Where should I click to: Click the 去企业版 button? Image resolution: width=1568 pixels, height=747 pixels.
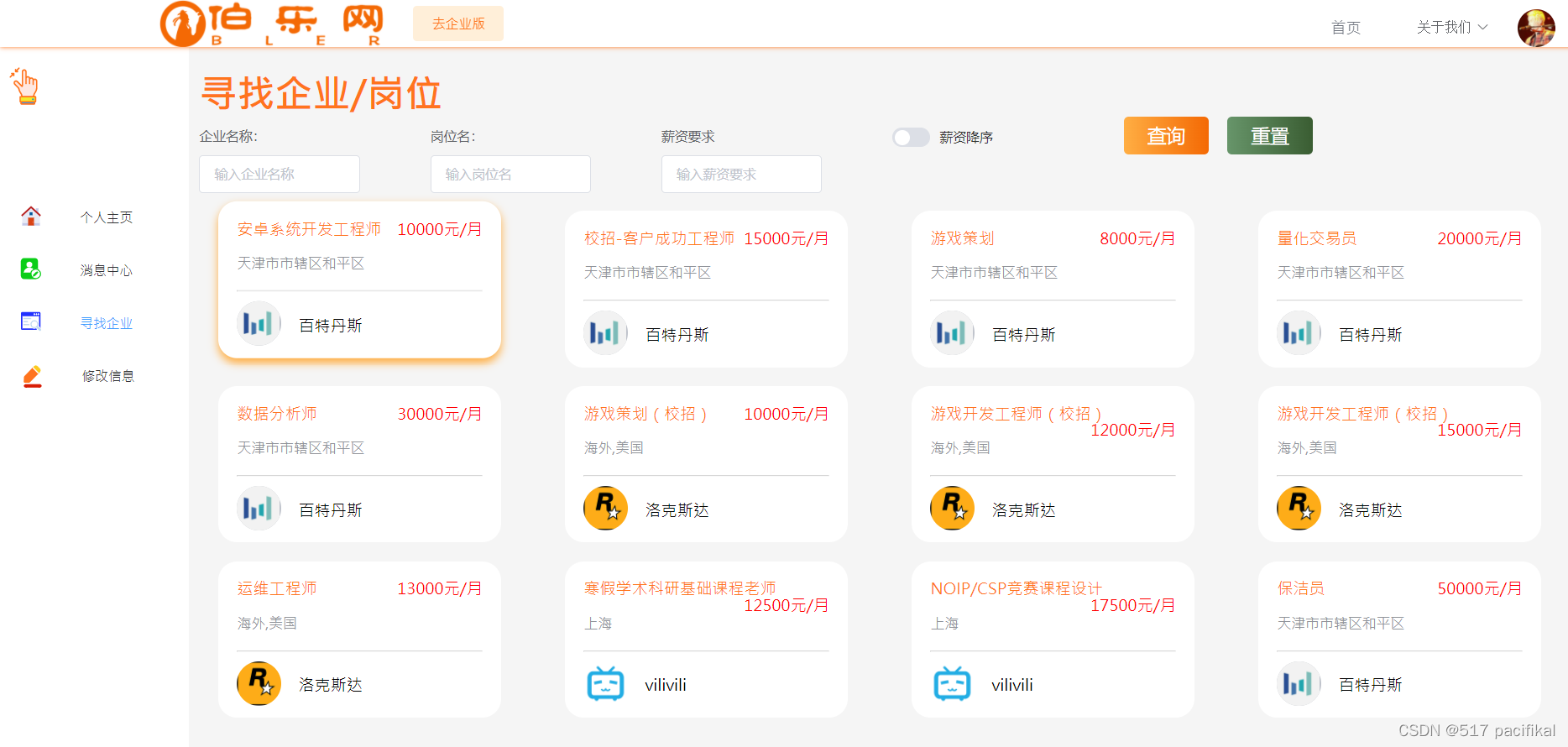(x=458, y=24)
